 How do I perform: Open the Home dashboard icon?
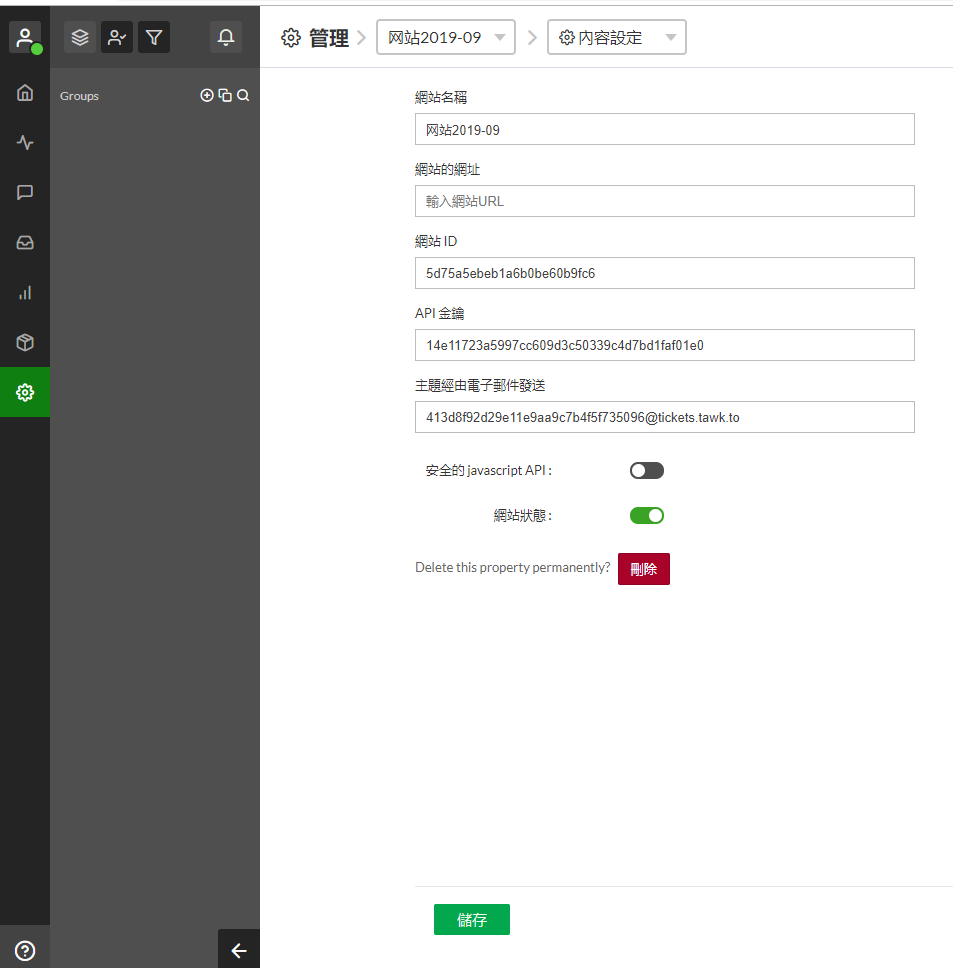(x=25, y=93)
